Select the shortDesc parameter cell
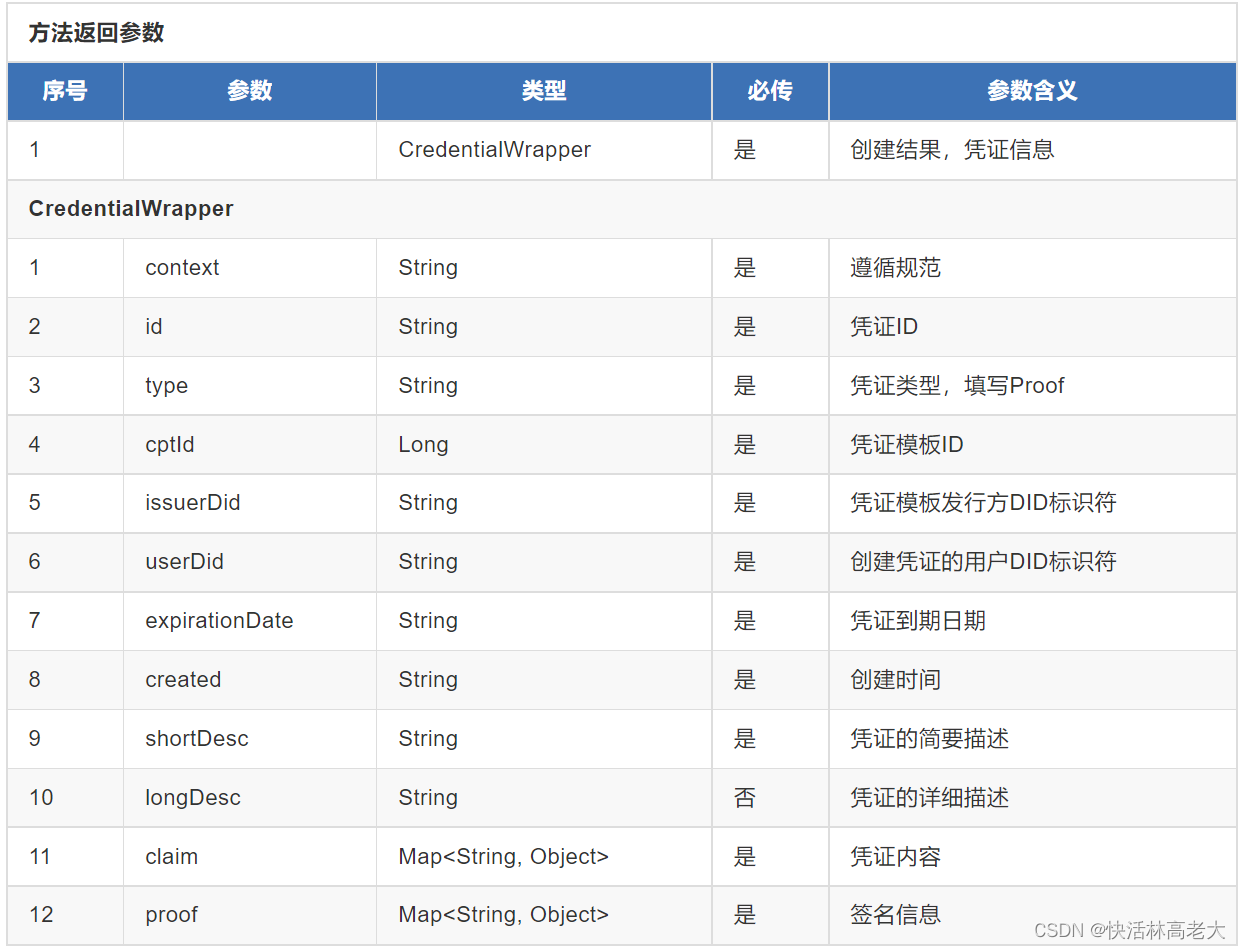This screenshot has height=949, width=1241. 193,738
